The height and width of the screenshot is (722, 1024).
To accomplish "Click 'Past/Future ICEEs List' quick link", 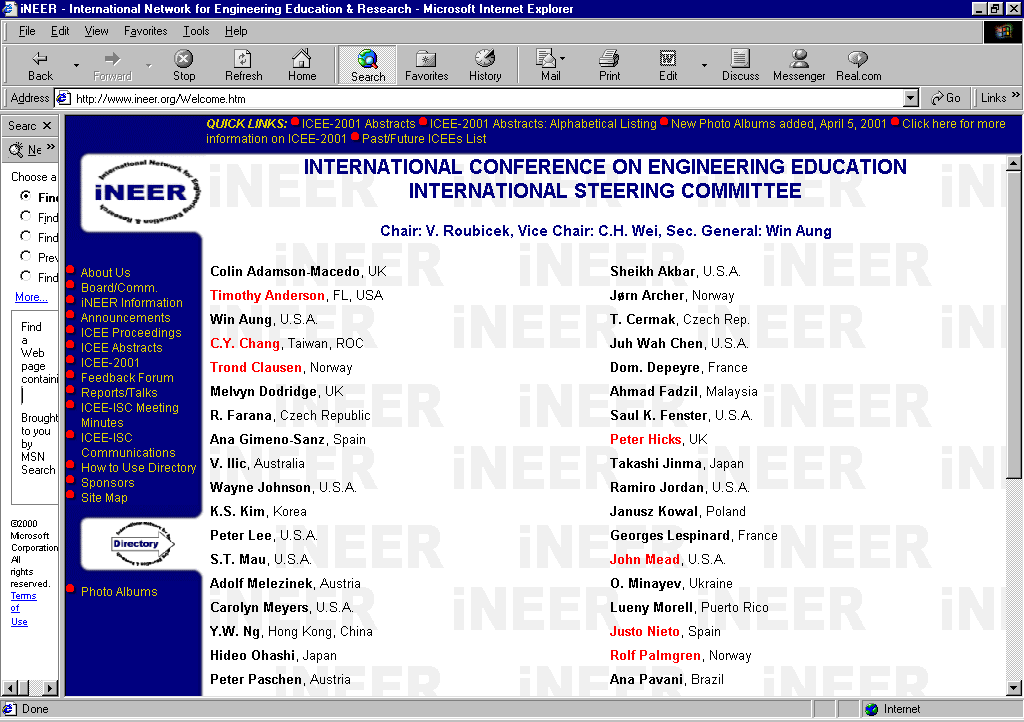I will 424,139.
